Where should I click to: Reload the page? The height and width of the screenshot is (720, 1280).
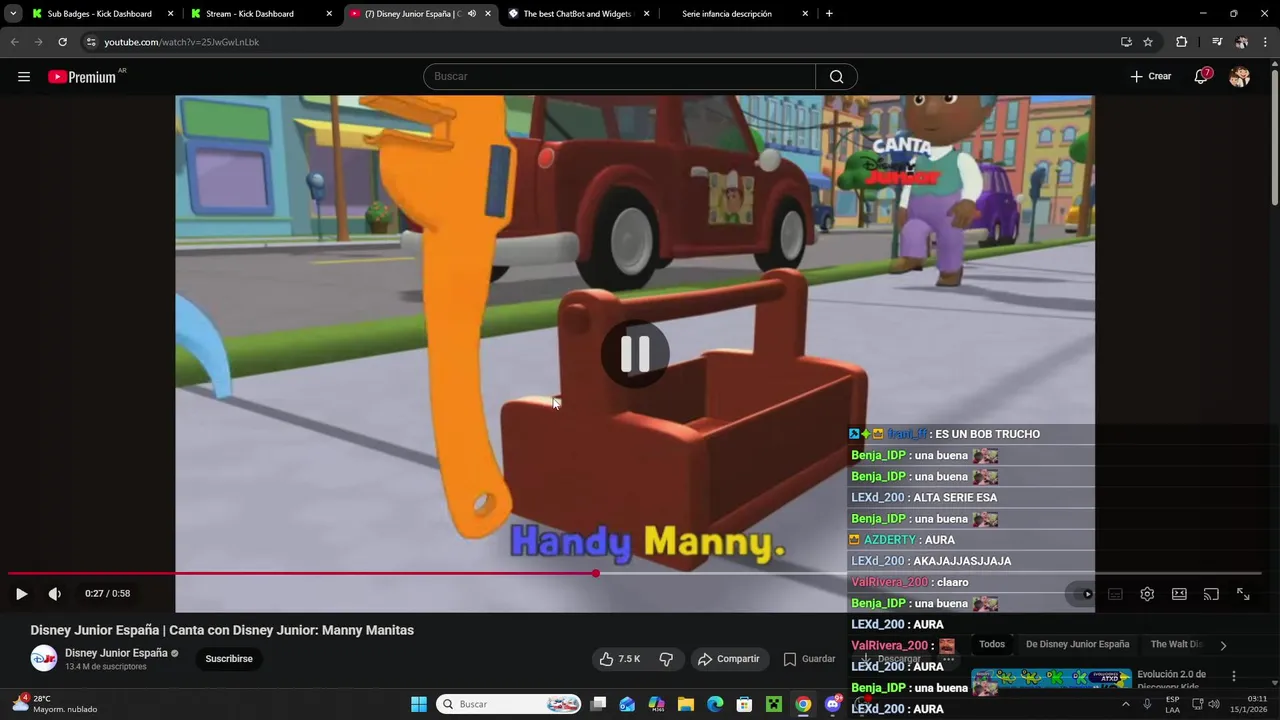62,42
